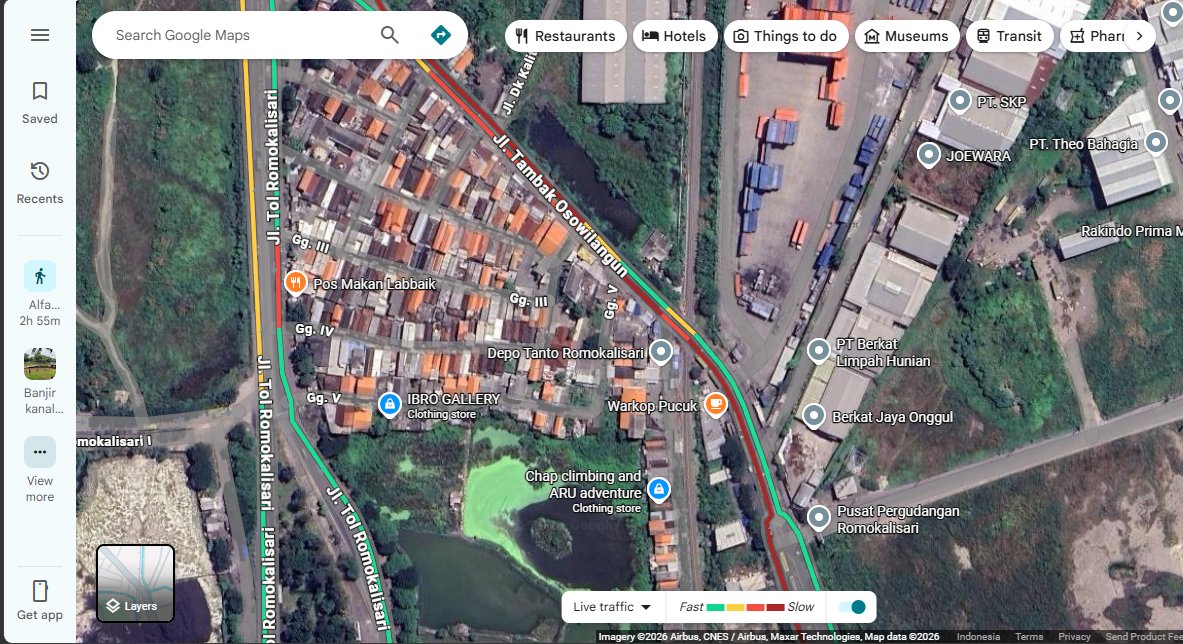Click the Gg. IV street label
The image size is (1183, 644).
[x=315, y=330]
